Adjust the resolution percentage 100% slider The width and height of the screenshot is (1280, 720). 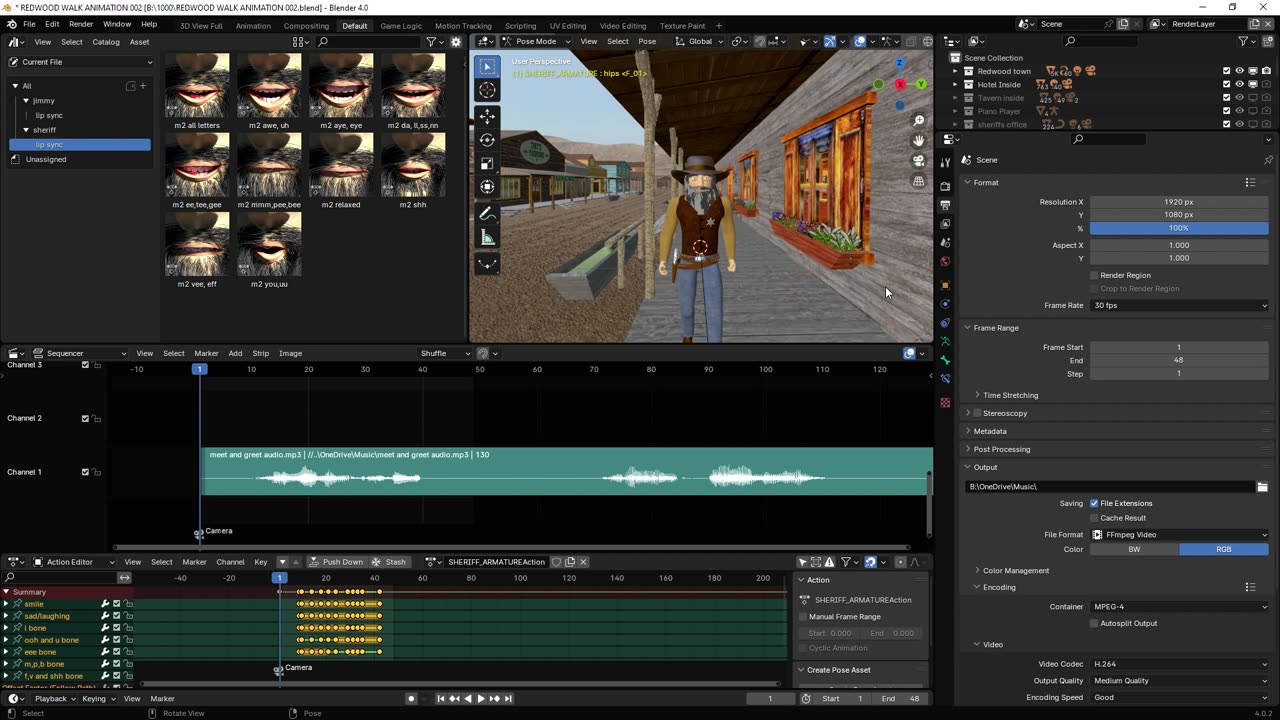1179,228
